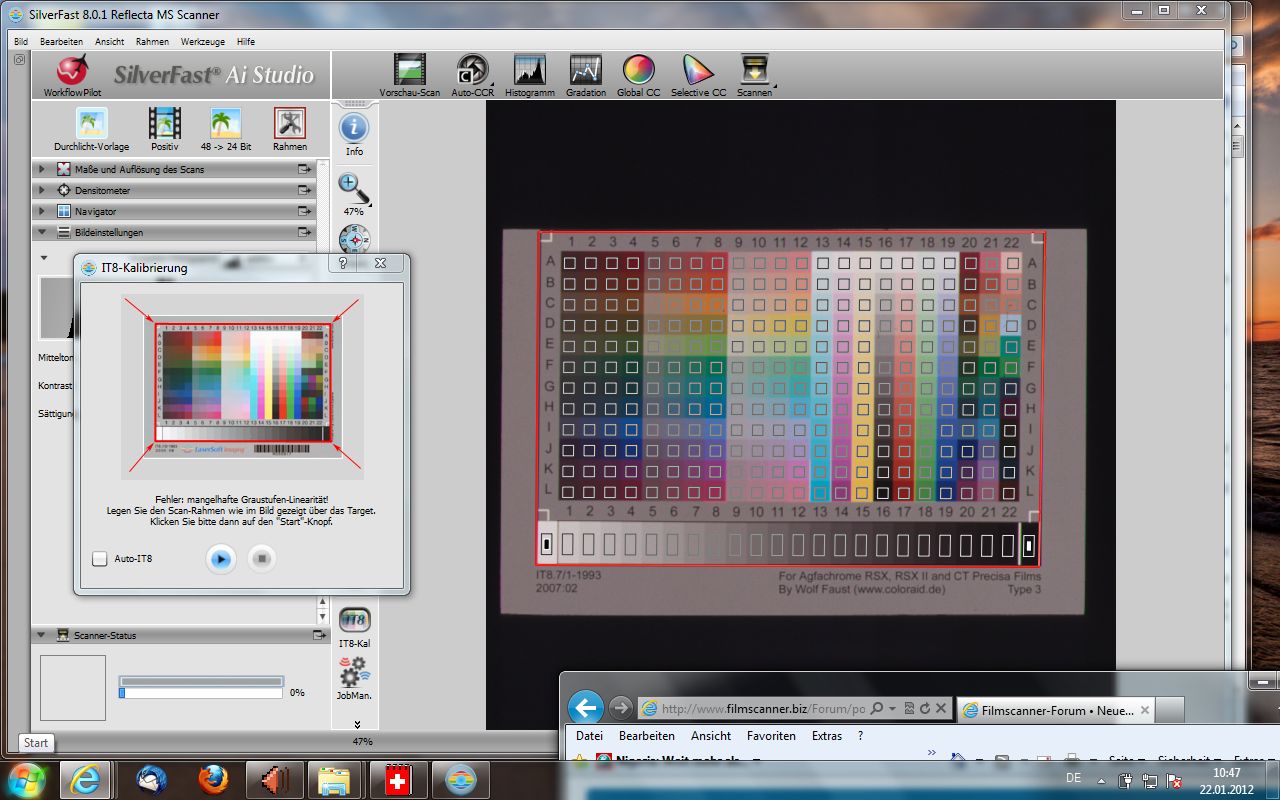Open Datei menu in Internet Explorer

(x=589, y=736)
